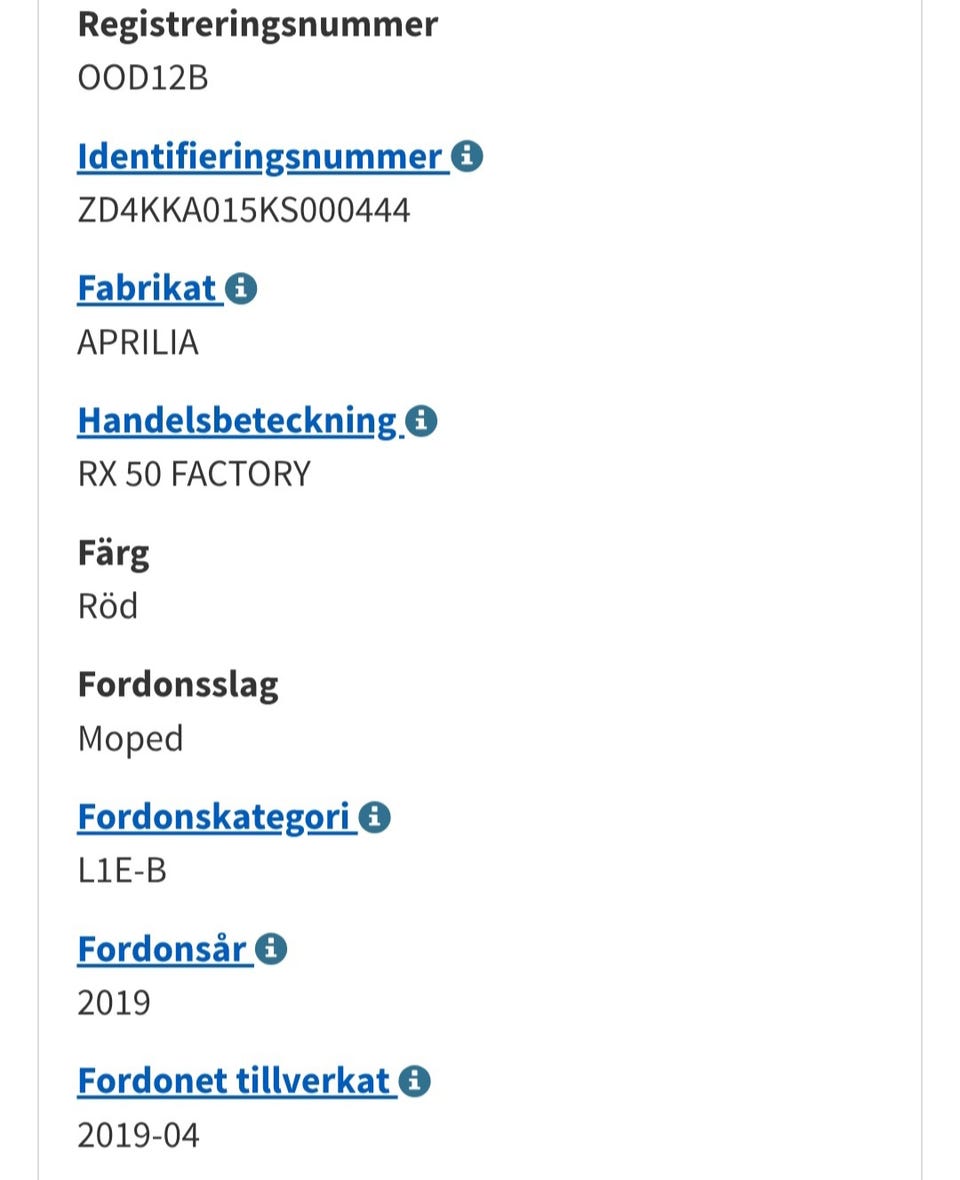The height and width of the screenshot is (1180, 960).
Task: Open the info icon beside Identifieringsnummer
Action: click(x=468, y=156)
